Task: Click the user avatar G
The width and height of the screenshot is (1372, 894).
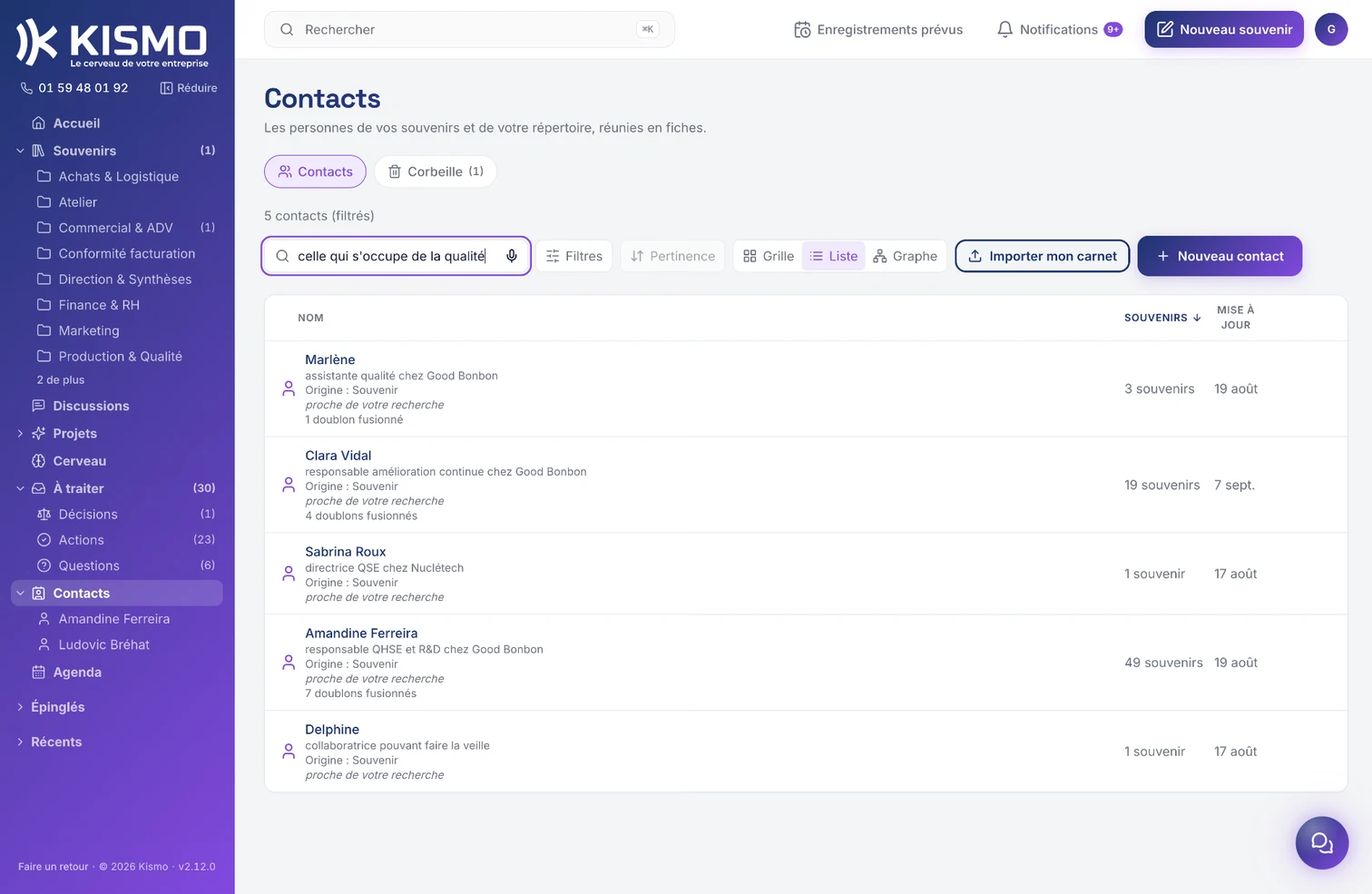Action: coord(1331,29)
